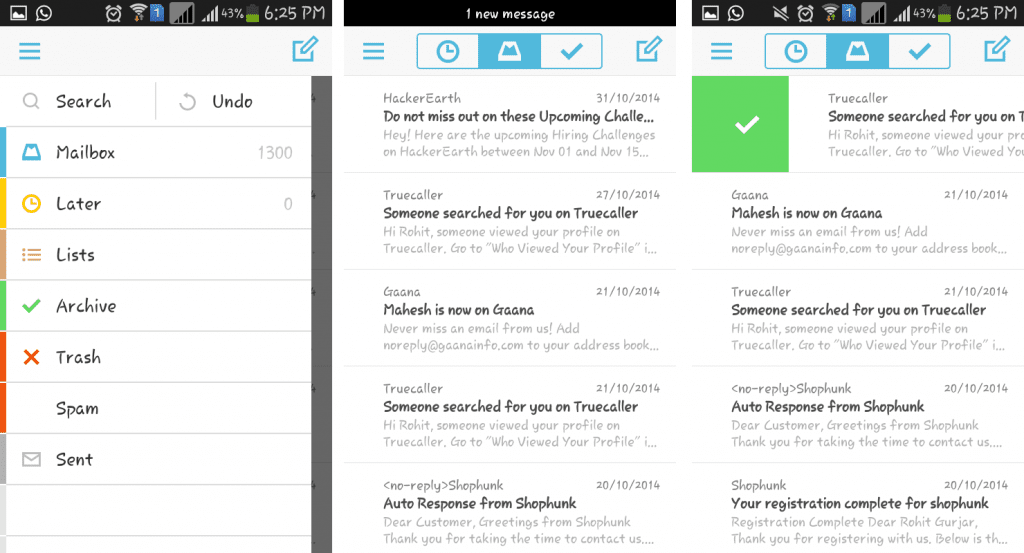The image size is (1024, 553).
Task: Open Spam folder in sidebar
Action: tap(155, 408)
